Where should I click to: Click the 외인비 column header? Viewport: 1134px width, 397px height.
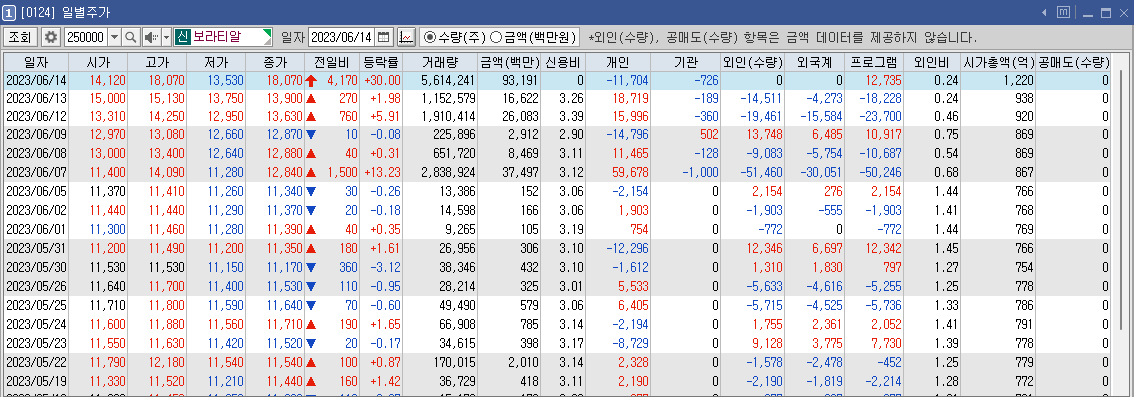click(933, 62)
